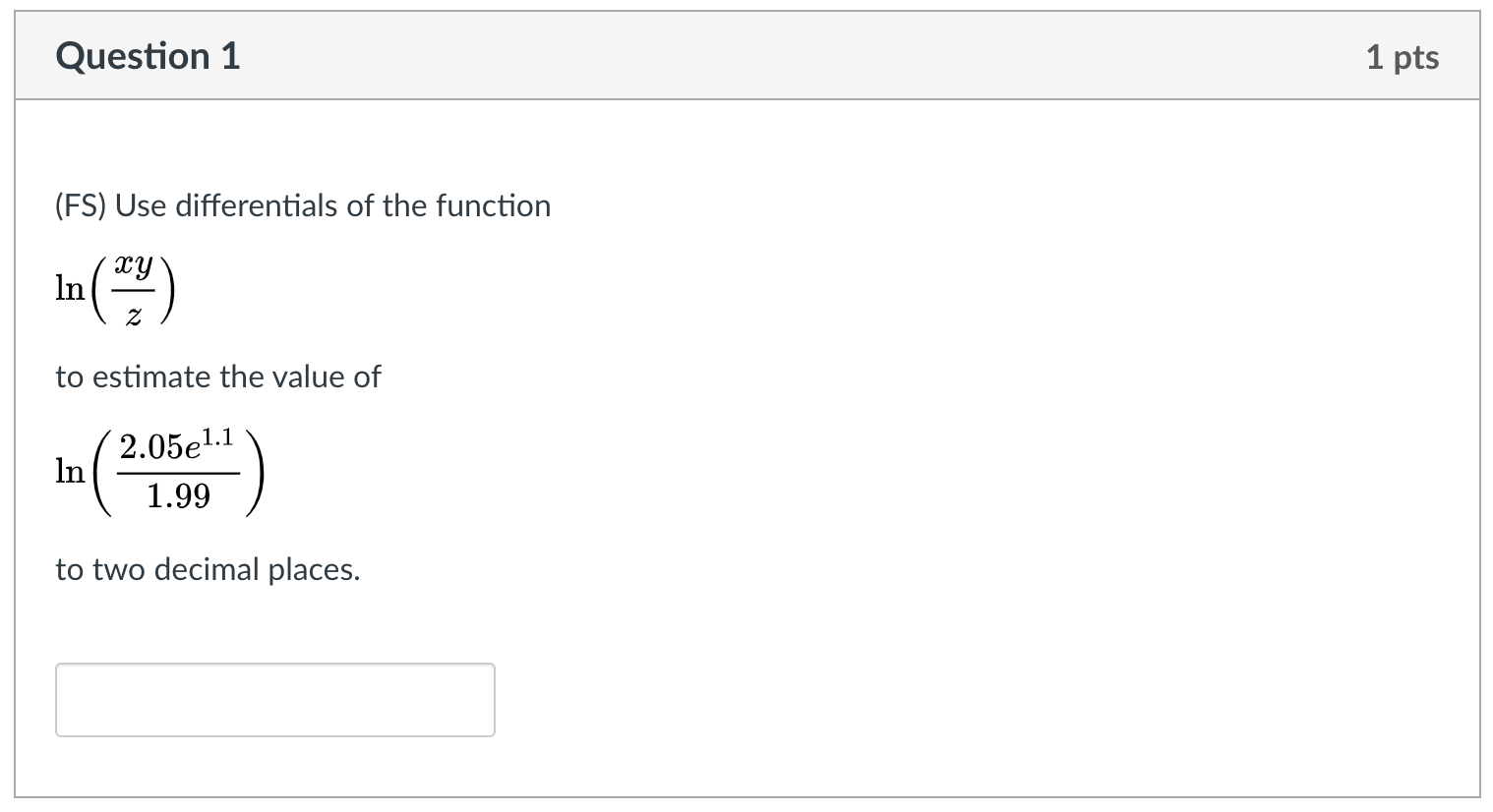Viewport: 1493px width, 812px height.
Task: Click the ln(xy/z) formula
Action: click(114, 287)
